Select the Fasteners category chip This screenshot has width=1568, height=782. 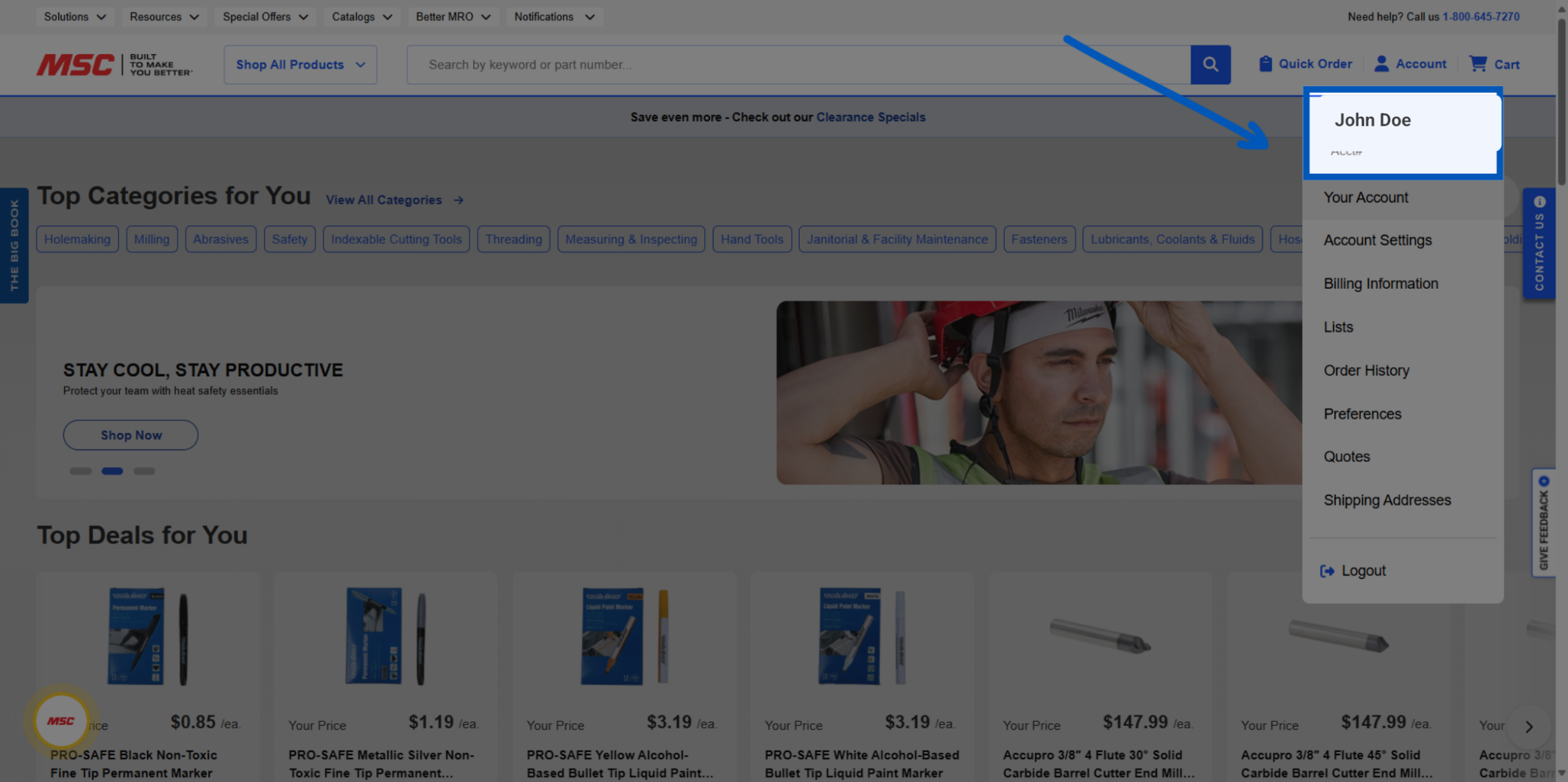tap(1040, 239)
